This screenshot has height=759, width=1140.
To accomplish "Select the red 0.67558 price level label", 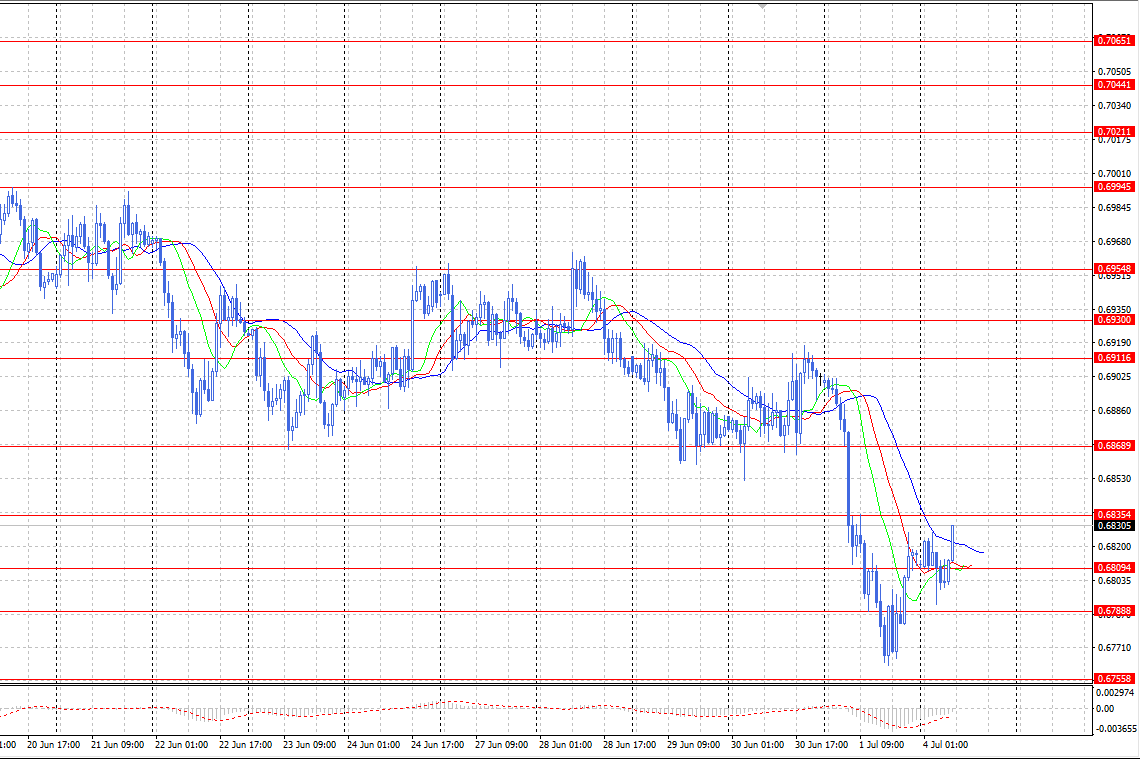I will 1114,679.
